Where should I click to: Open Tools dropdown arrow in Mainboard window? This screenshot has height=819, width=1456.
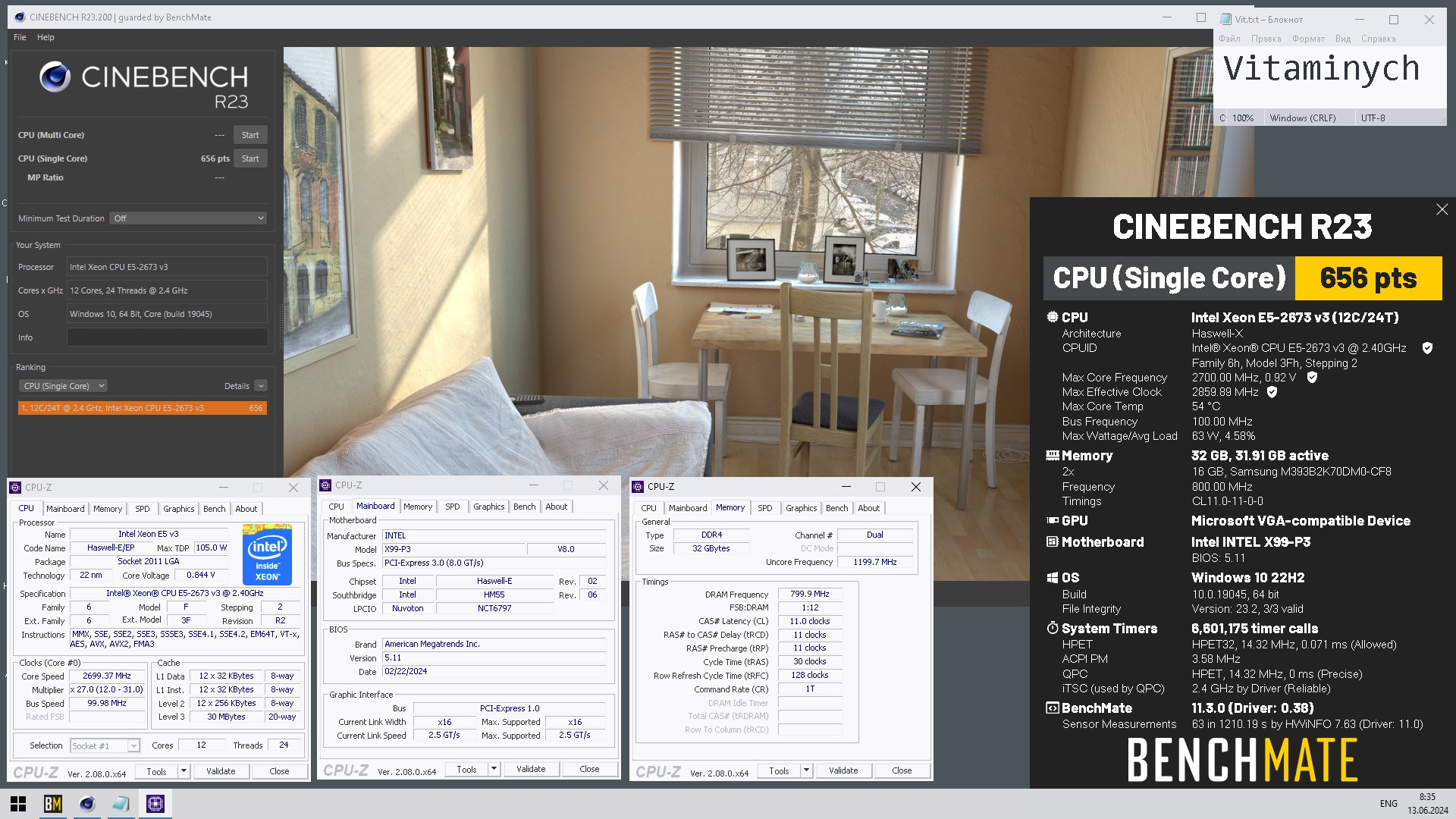(x=494, y=769)
